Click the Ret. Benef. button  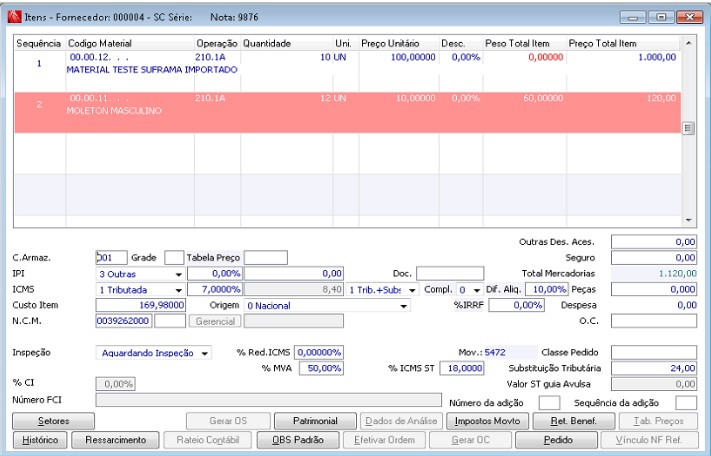[574, 421]
